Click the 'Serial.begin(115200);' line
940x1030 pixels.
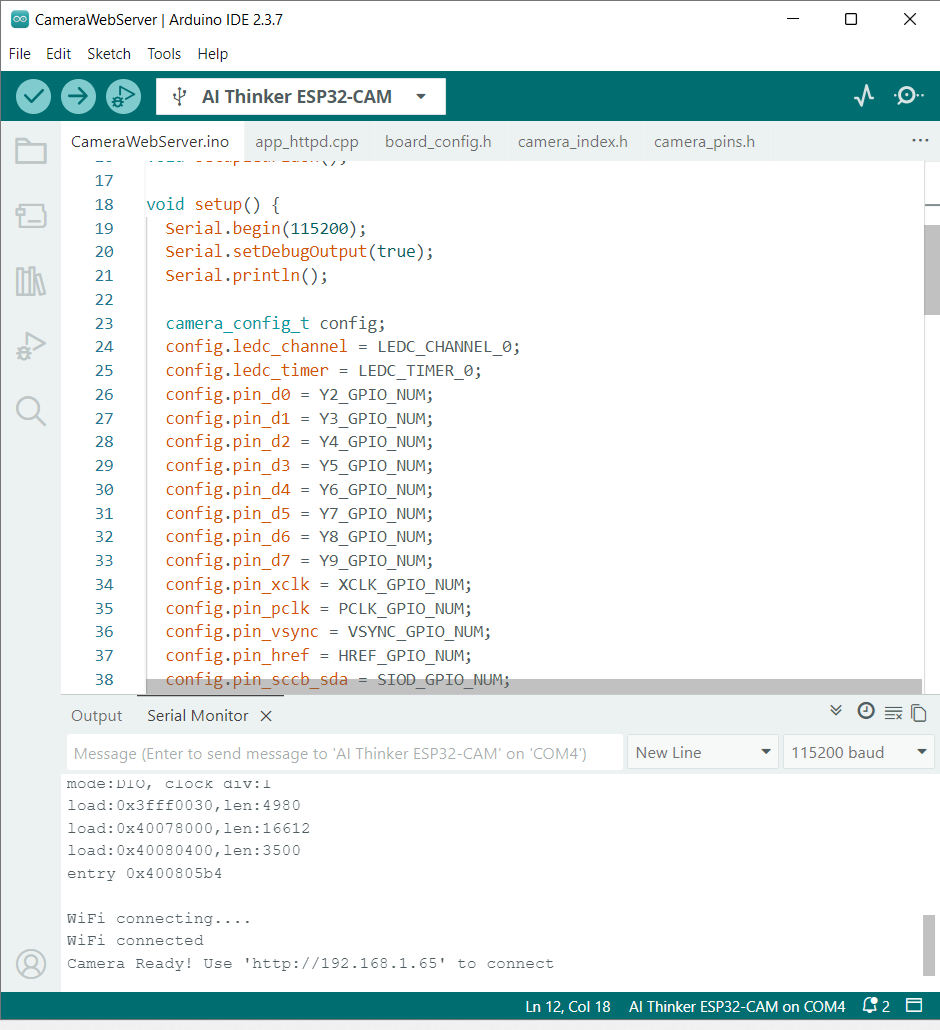tap(265, 228)
